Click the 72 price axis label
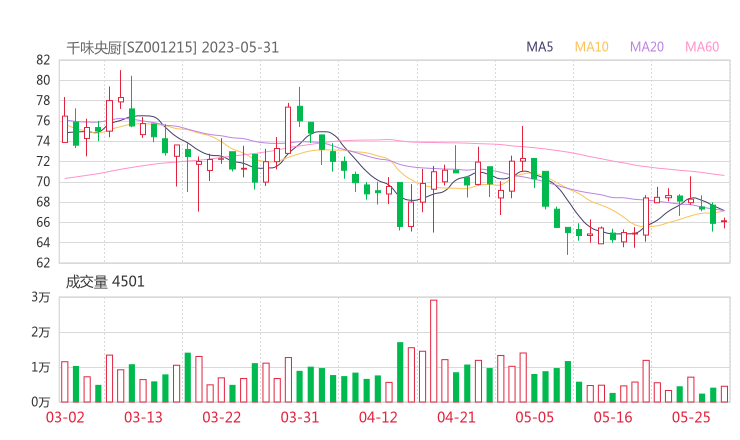 [43, 161]
